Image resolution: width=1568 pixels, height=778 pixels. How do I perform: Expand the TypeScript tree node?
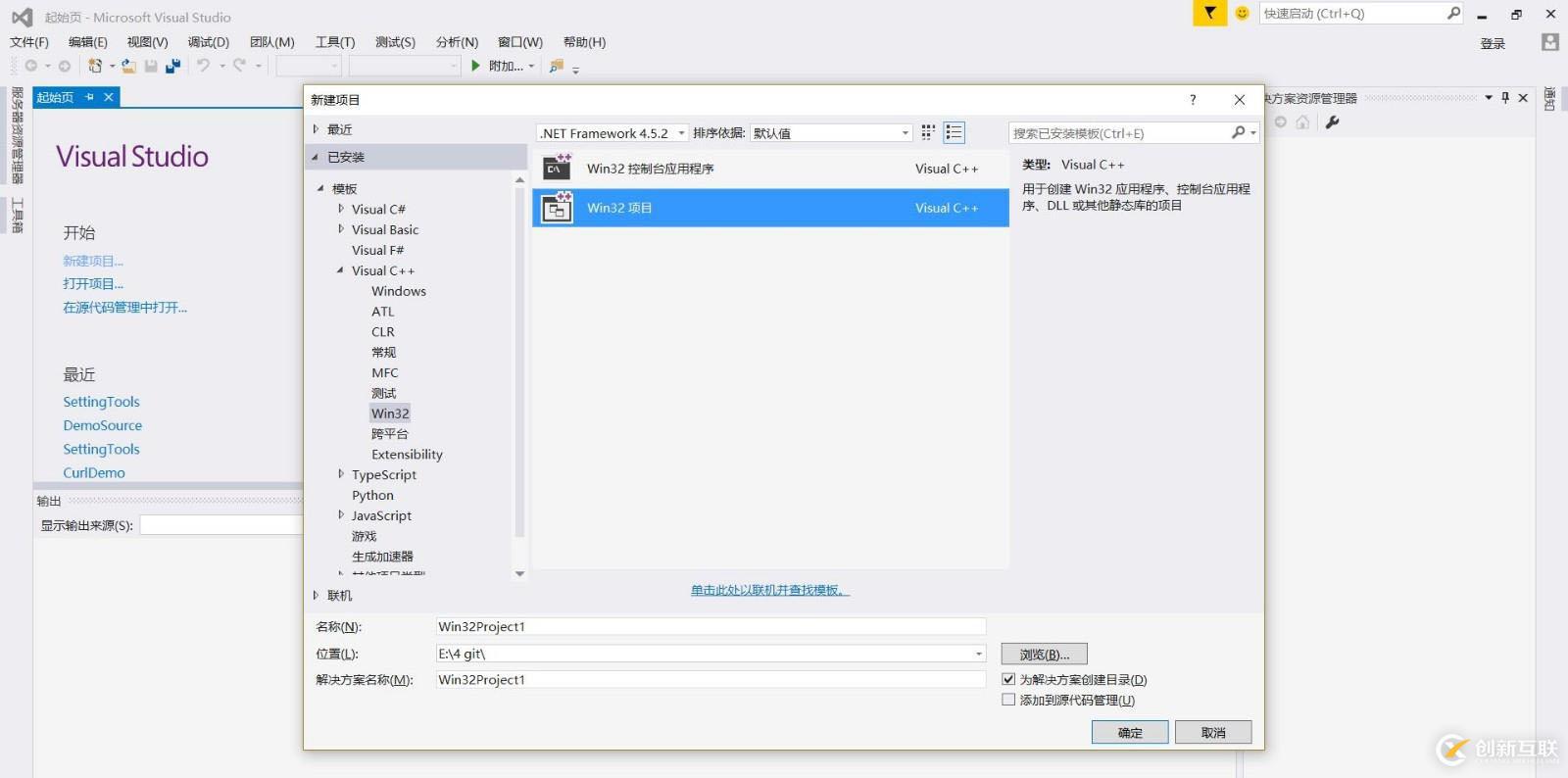click(x=341, y=474)
